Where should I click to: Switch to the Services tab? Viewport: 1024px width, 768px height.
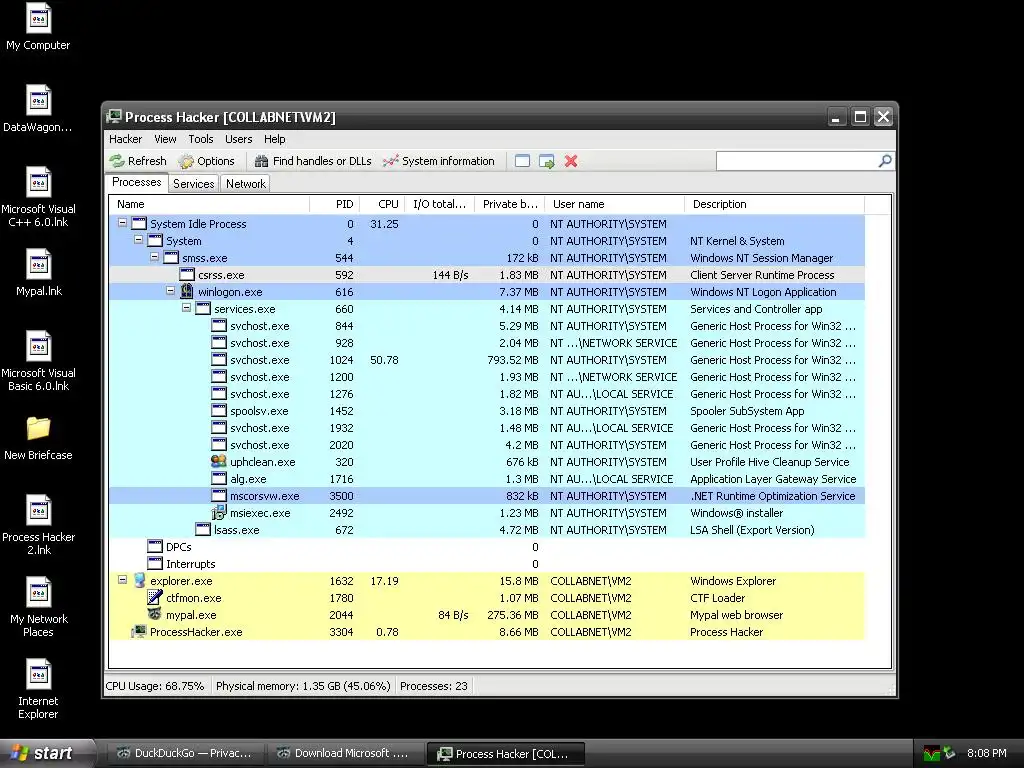point(193,184)
